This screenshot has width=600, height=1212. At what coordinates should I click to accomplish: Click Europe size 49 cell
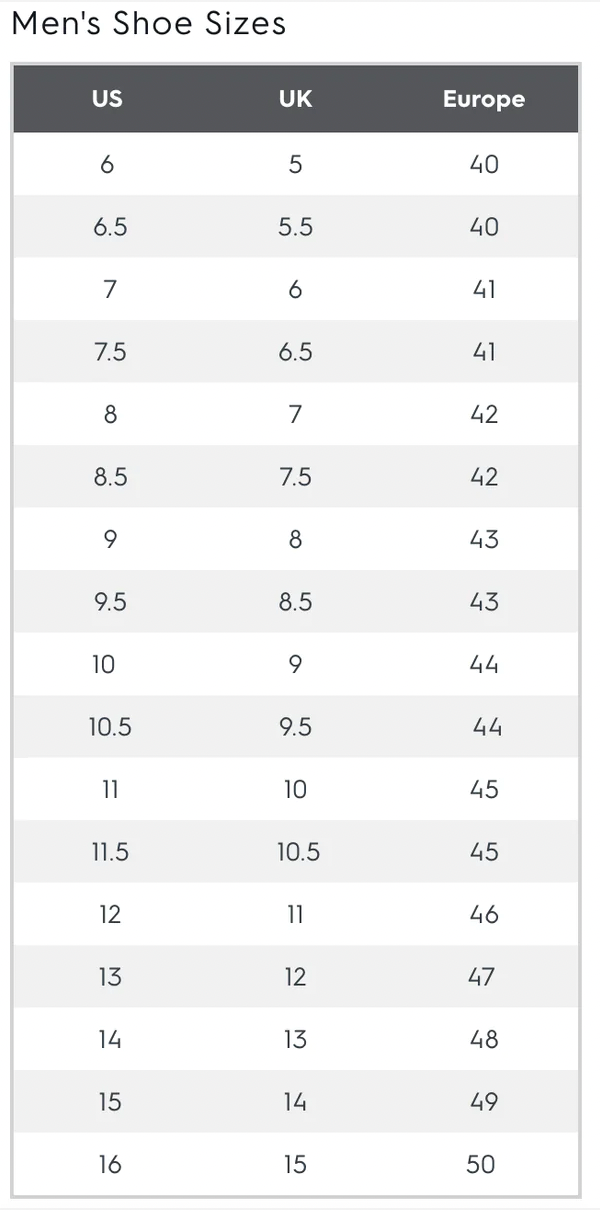pos(484,1102)
